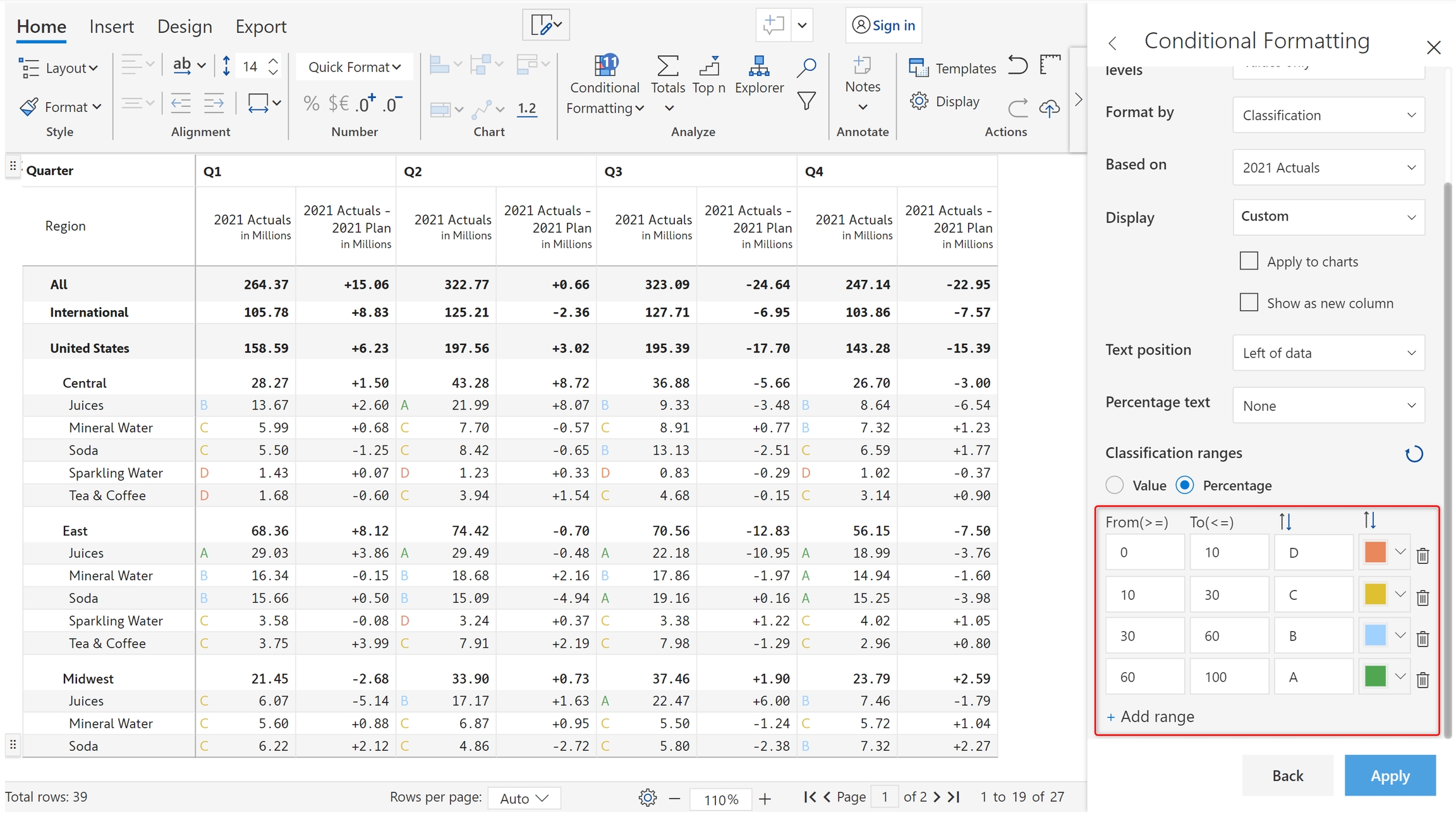Enable Apply to charts checkbox

pyautogui.click(x=1249, y=261)
